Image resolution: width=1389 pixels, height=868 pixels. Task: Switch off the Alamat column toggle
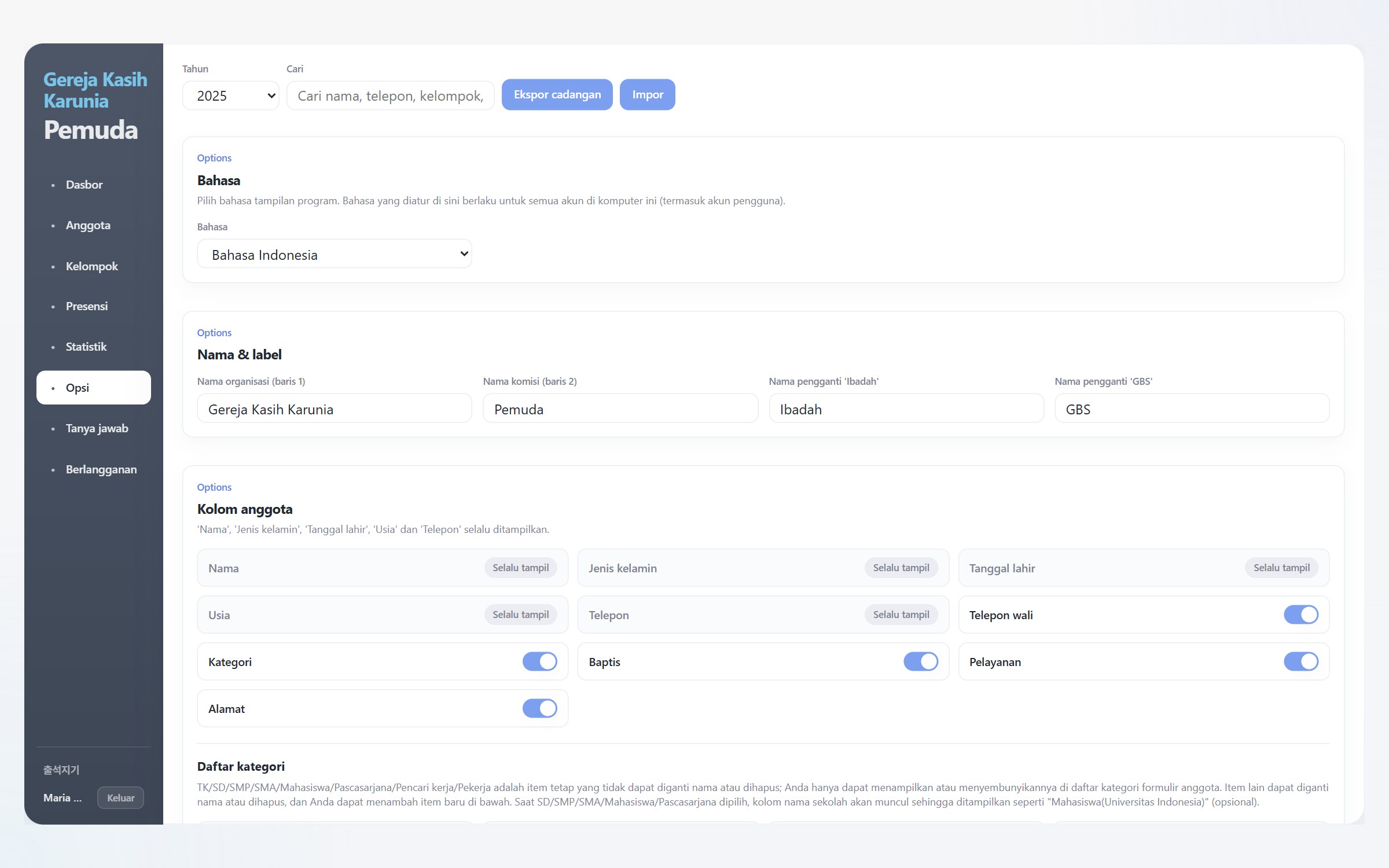[539, 708]
